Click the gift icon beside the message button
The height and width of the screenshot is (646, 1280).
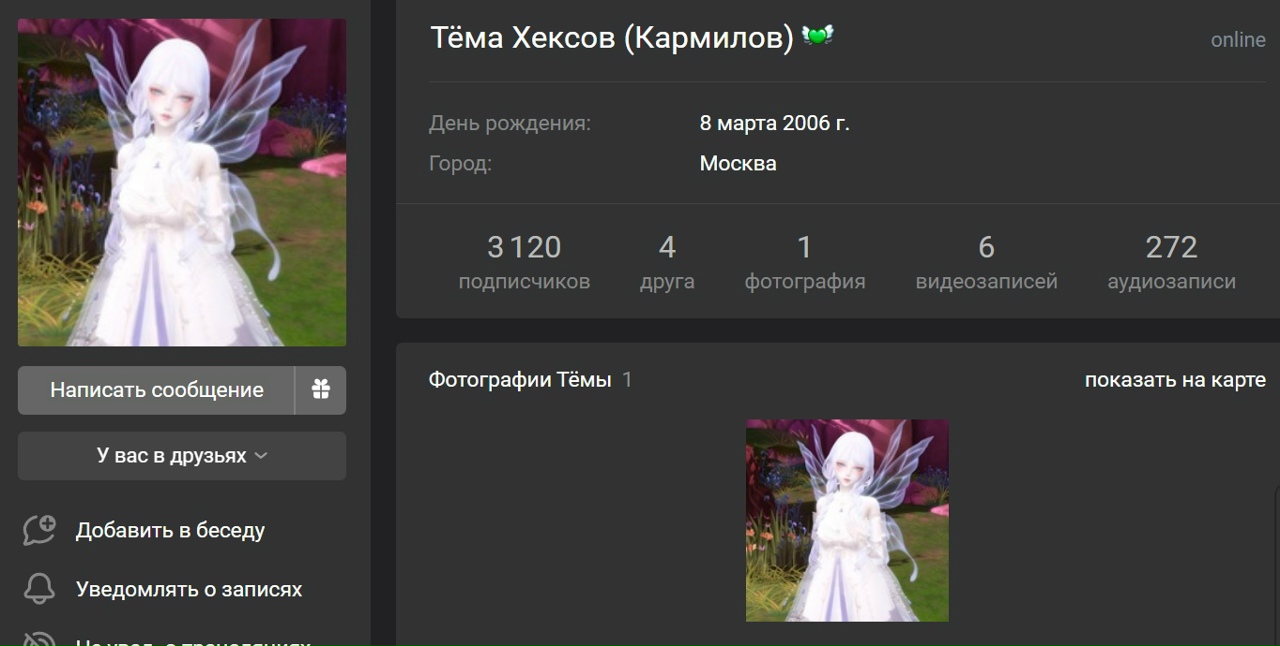tap(320, 390)
